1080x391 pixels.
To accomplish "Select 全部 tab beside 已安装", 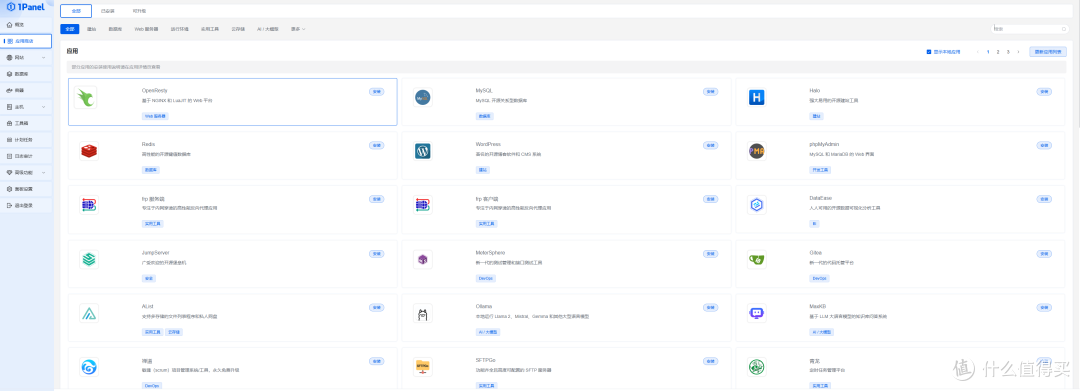I will [x=76, y=11].
